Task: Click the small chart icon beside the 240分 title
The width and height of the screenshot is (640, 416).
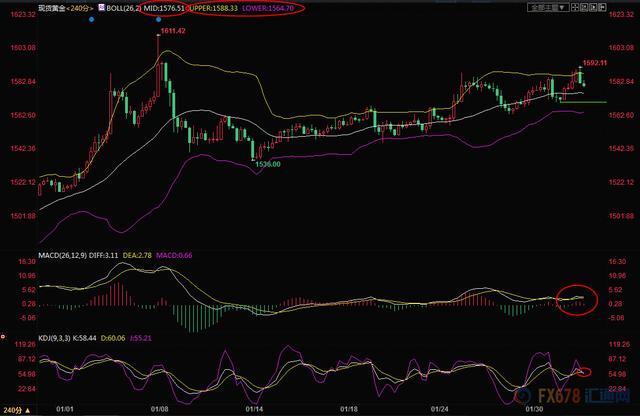Action: click(100, 7)
